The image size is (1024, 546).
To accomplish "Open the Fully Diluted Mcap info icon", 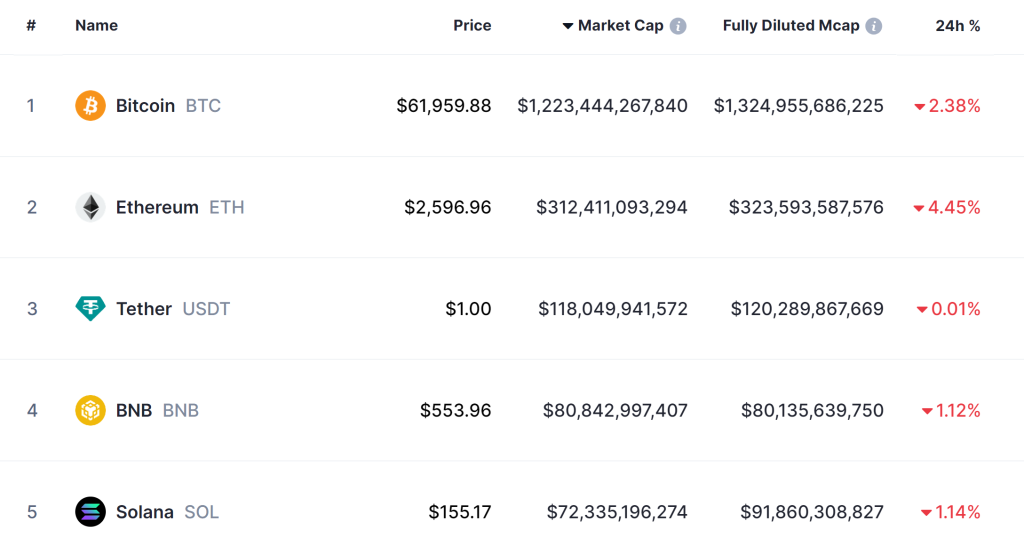I will (874, 26).
